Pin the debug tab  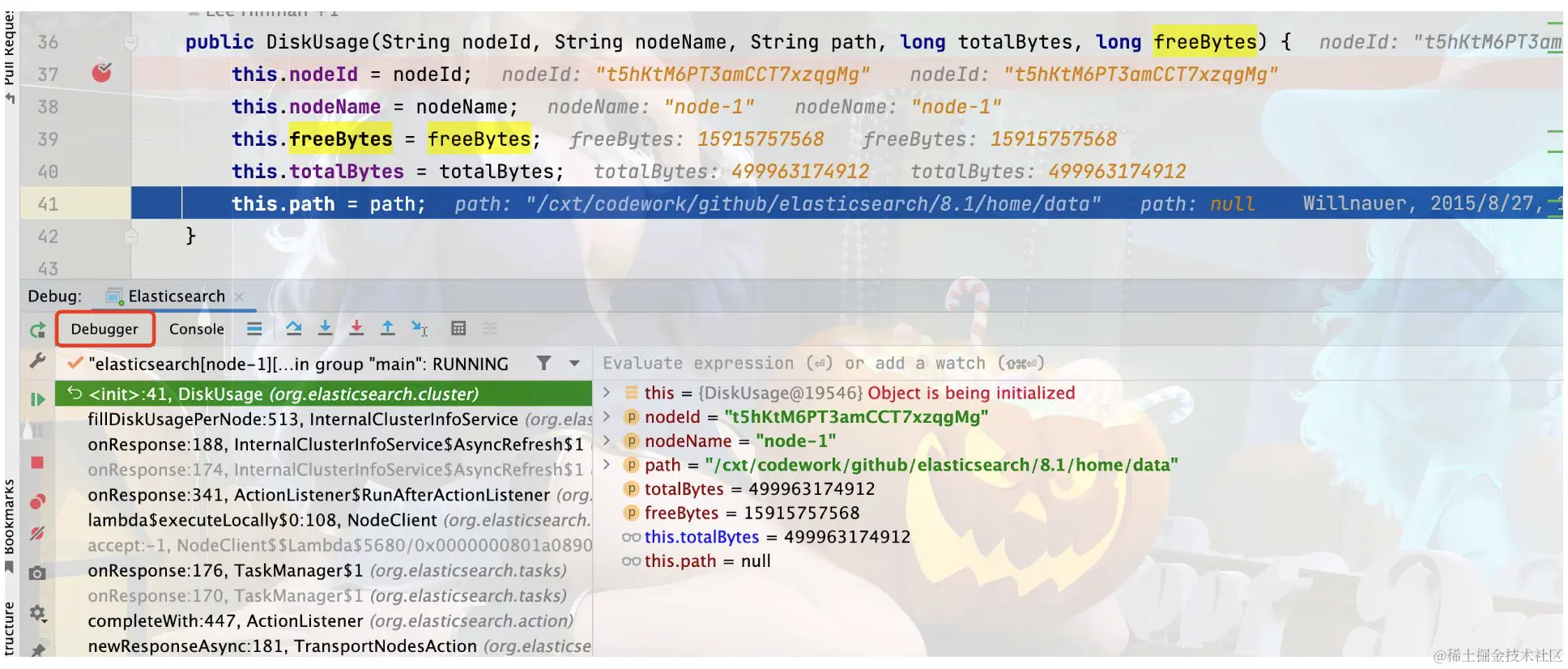37,650
